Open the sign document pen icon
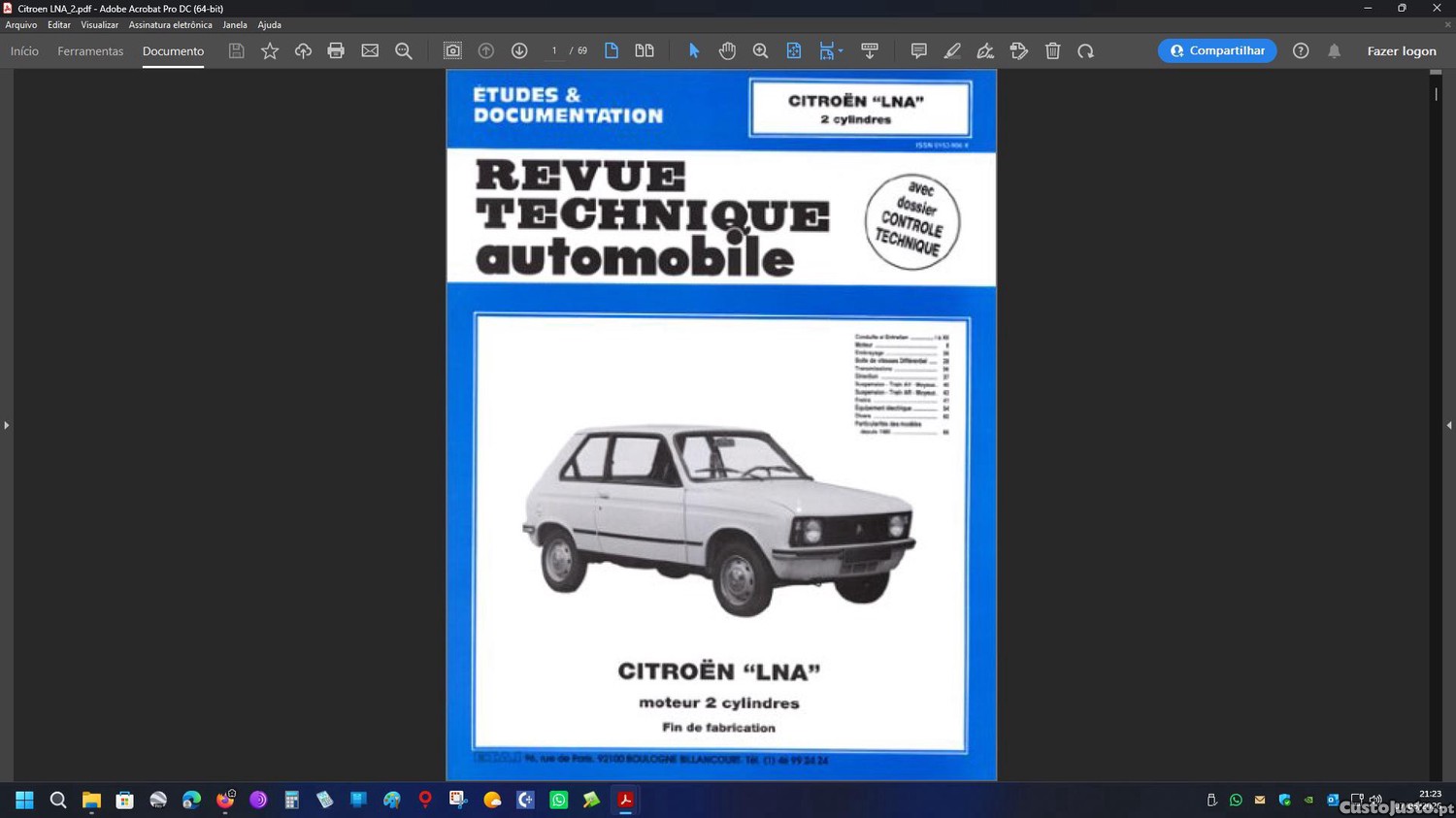 pyautogui.click(x=985, y=50)
